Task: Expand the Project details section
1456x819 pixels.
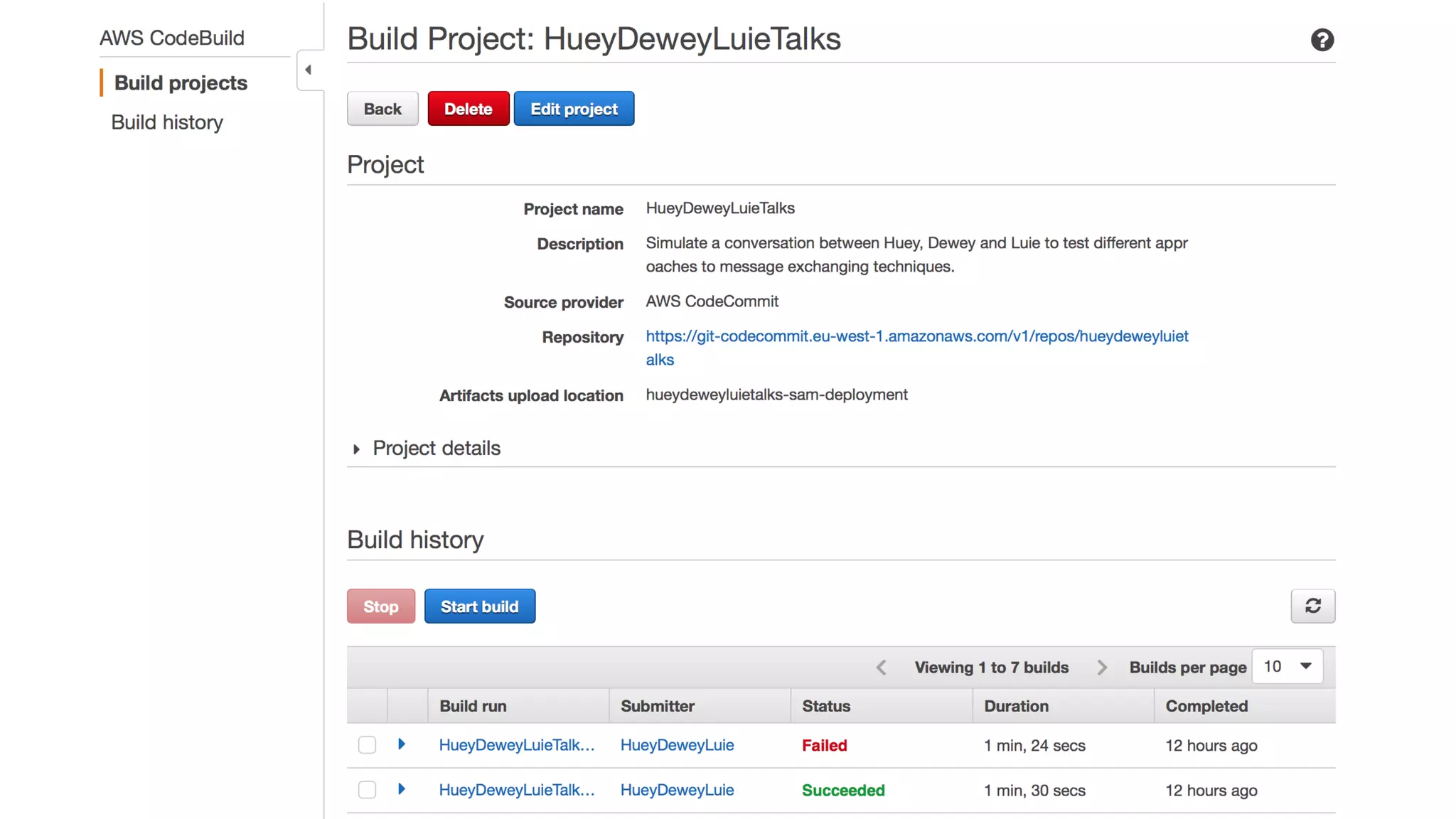Action: 427,448
